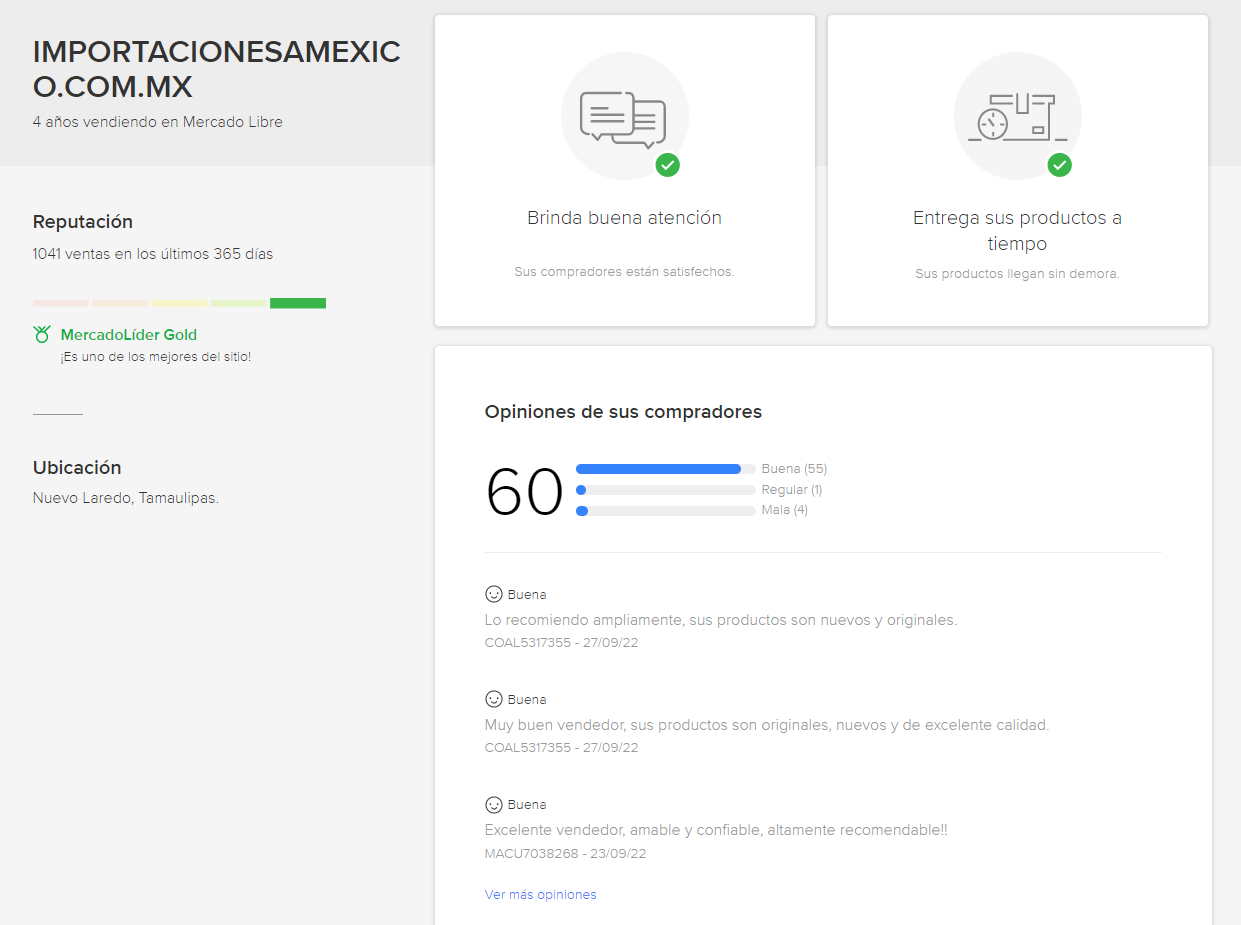Click the 'Regular (1)' label
The height and width of the screenshot is (925, 1241).
(792, 490)
